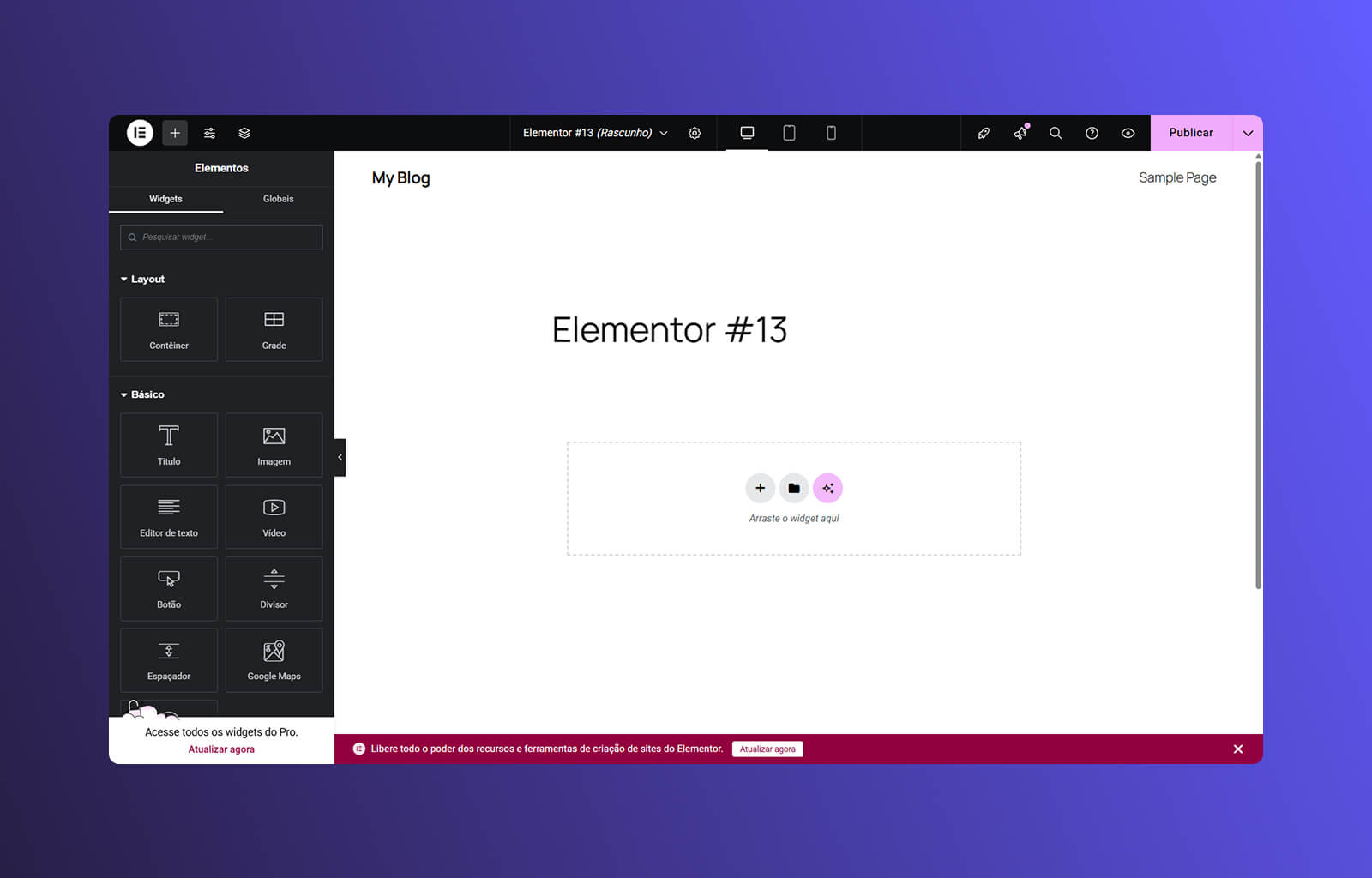
Task: Select the Divisor widget
Action: pyautogui.click(x=274, y=588)
